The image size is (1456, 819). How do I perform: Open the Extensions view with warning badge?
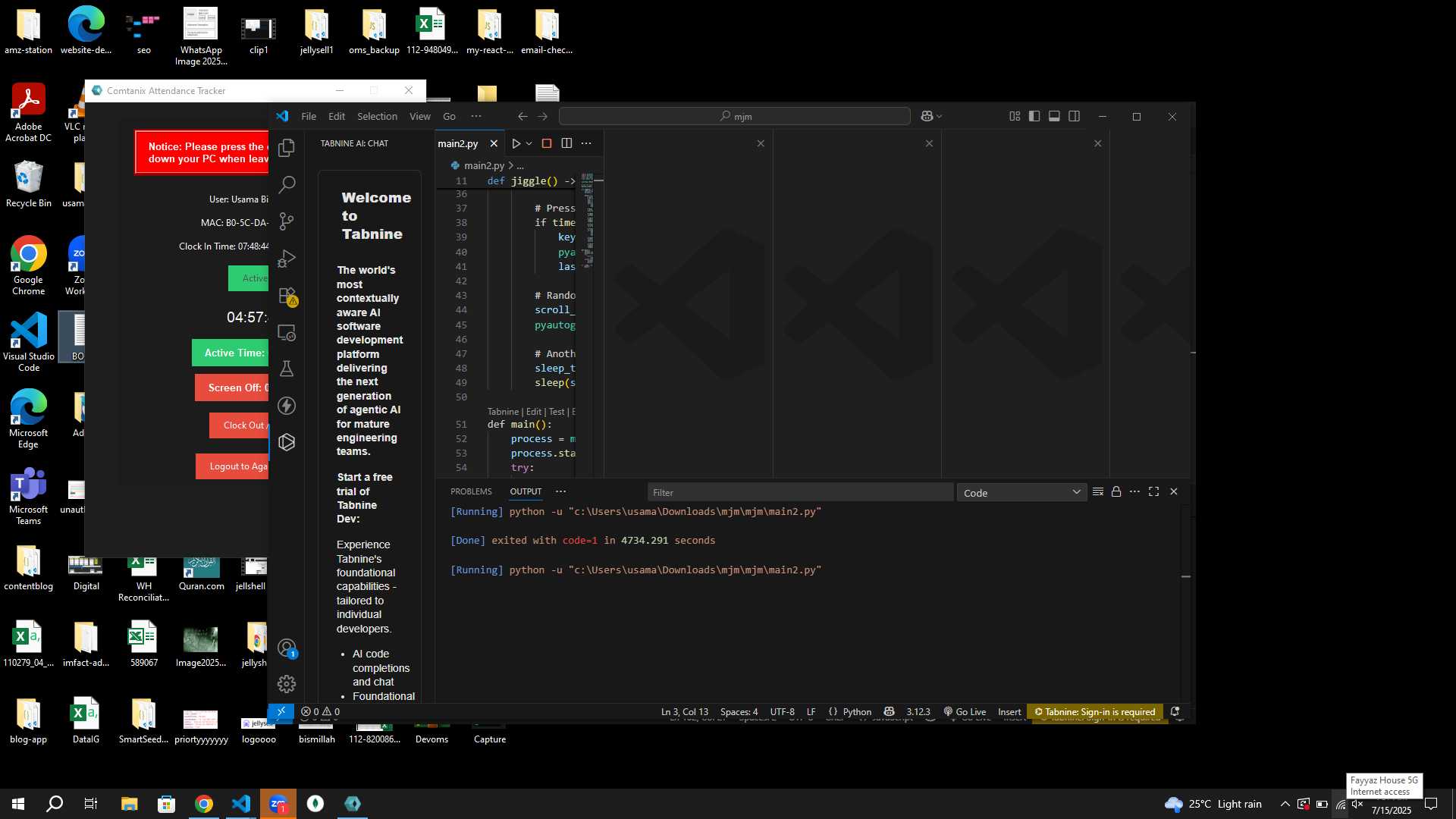click(287, 296)
